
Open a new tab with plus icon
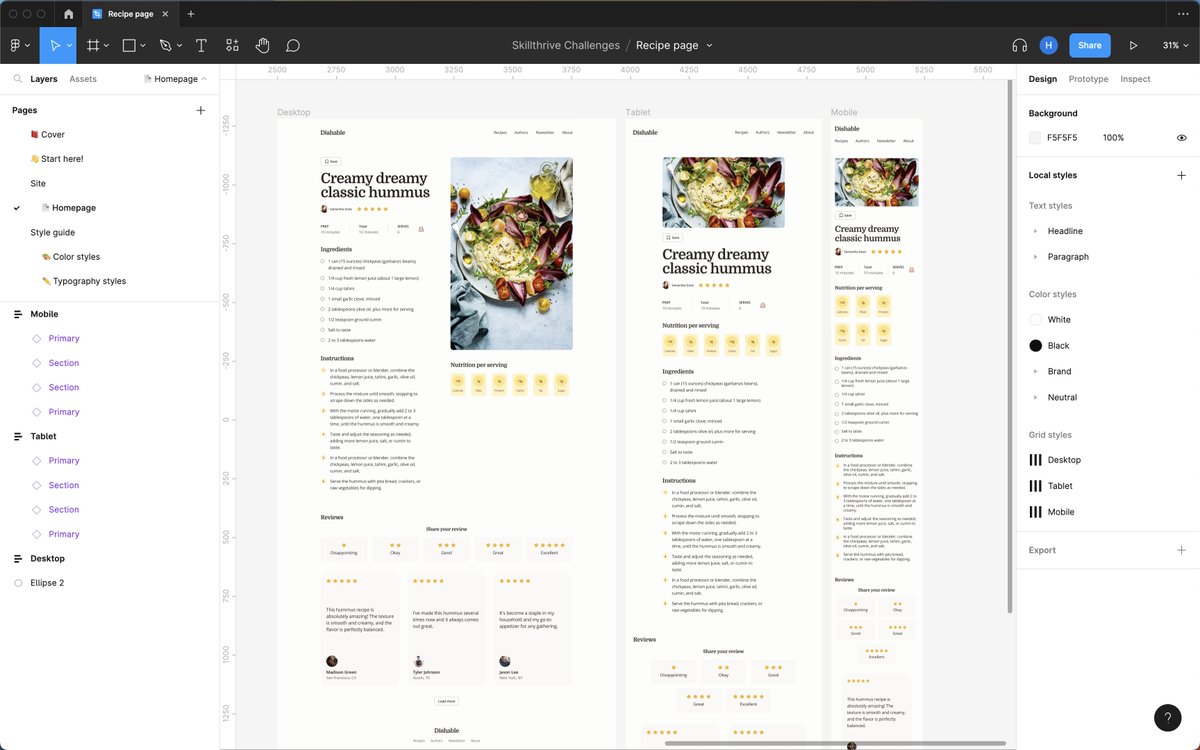(191, 14)
